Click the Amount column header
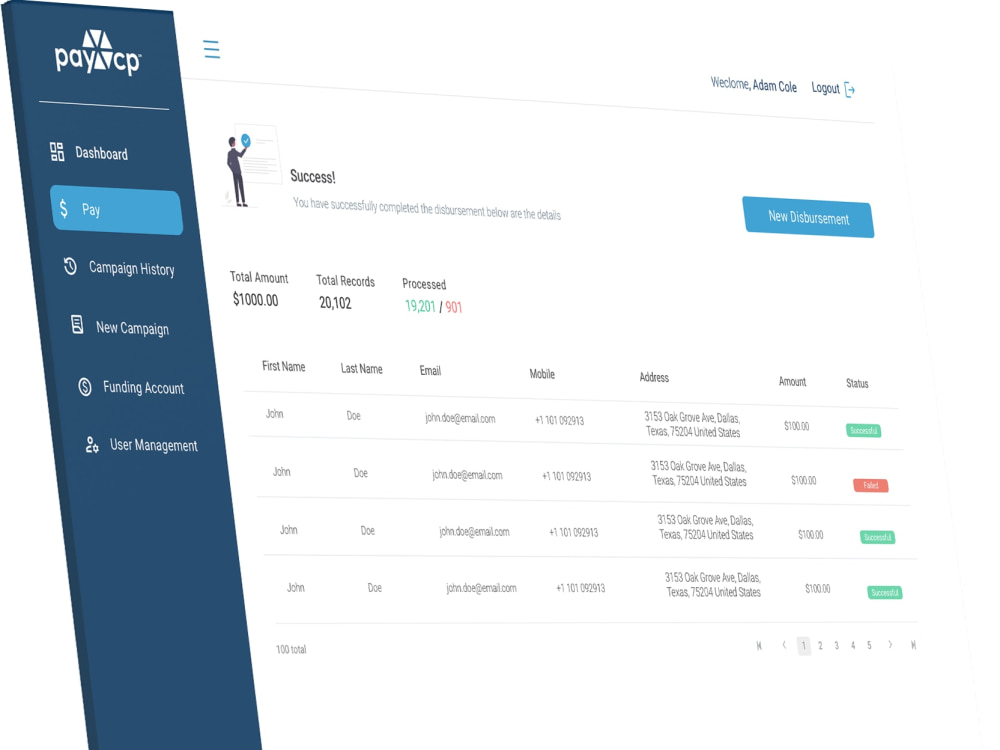Viewport: 1000px width, 750px height. pyautogui.click(x=793, y=381)
